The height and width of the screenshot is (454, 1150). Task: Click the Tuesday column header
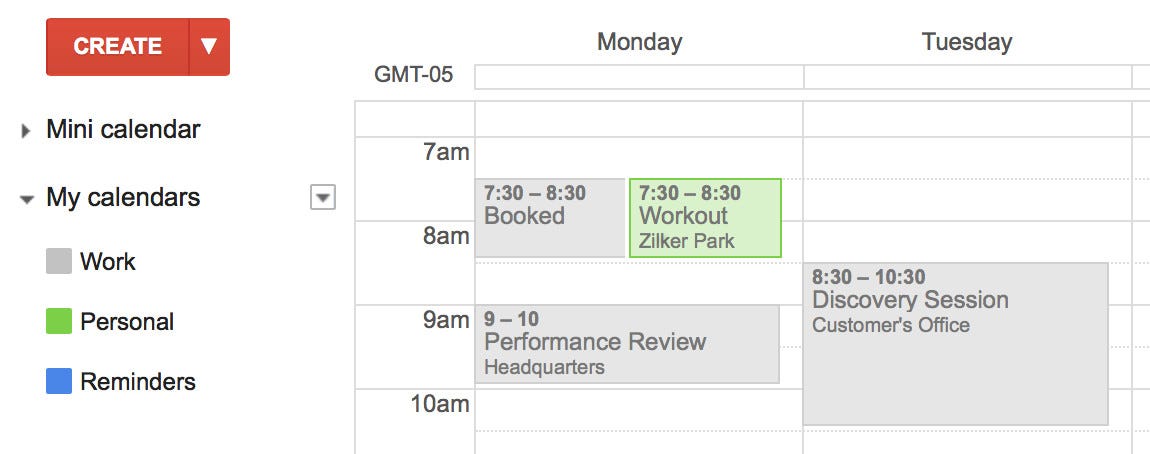click(x=967, y=42)
